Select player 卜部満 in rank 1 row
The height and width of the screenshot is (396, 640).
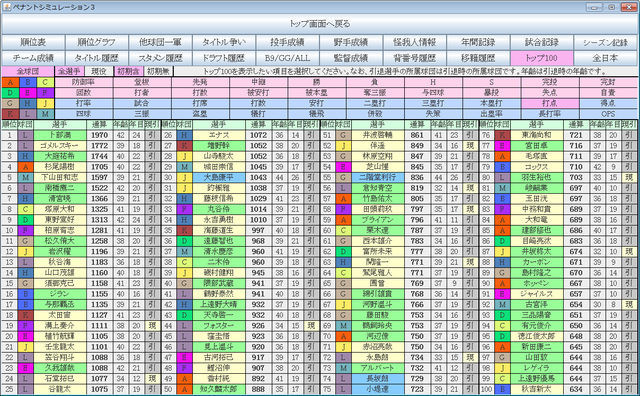point(60,135)
